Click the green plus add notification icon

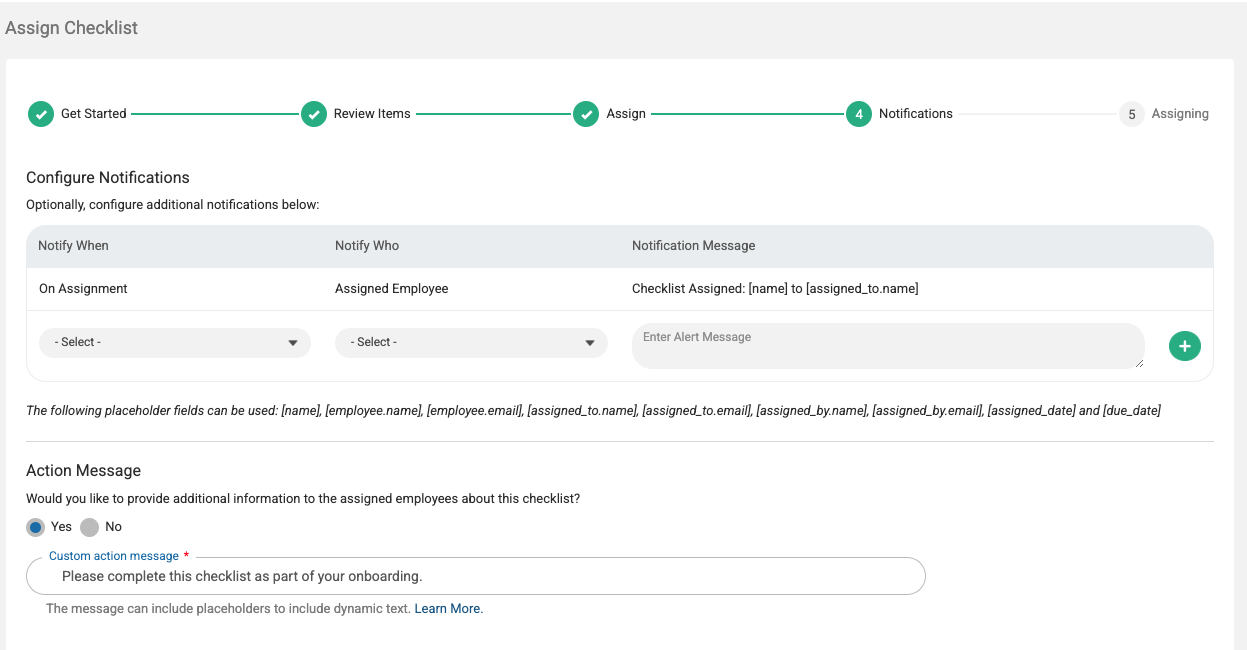(1185, 346)
